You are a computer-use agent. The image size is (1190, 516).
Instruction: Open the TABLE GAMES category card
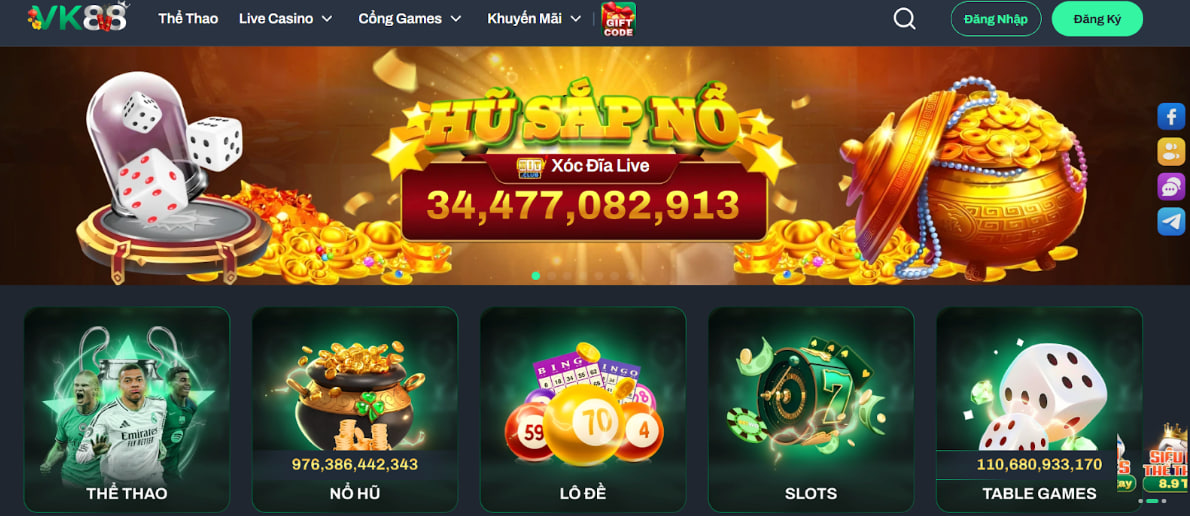pos(1039,410)
